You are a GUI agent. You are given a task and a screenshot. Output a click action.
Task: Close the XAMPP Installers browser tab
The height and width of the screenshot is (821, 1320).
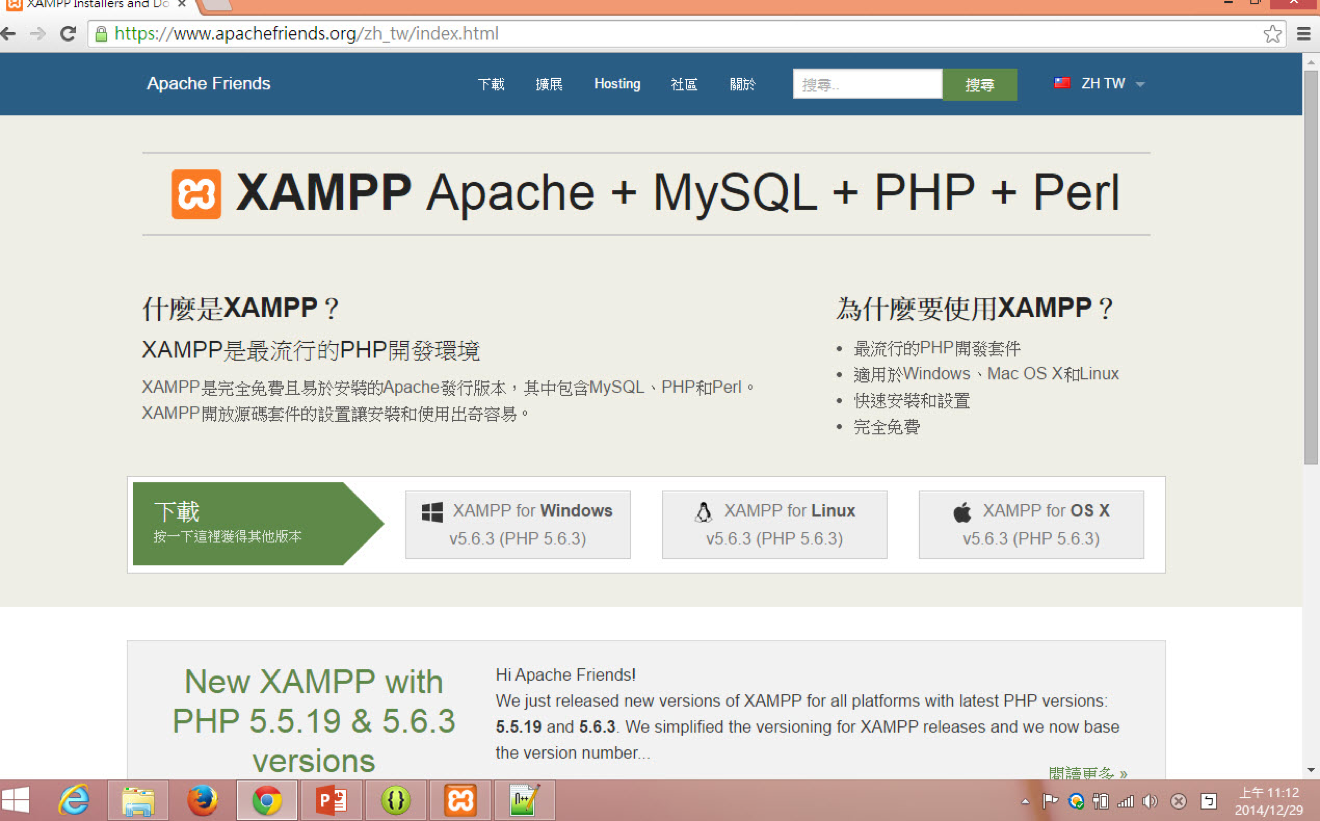[181, 4]
